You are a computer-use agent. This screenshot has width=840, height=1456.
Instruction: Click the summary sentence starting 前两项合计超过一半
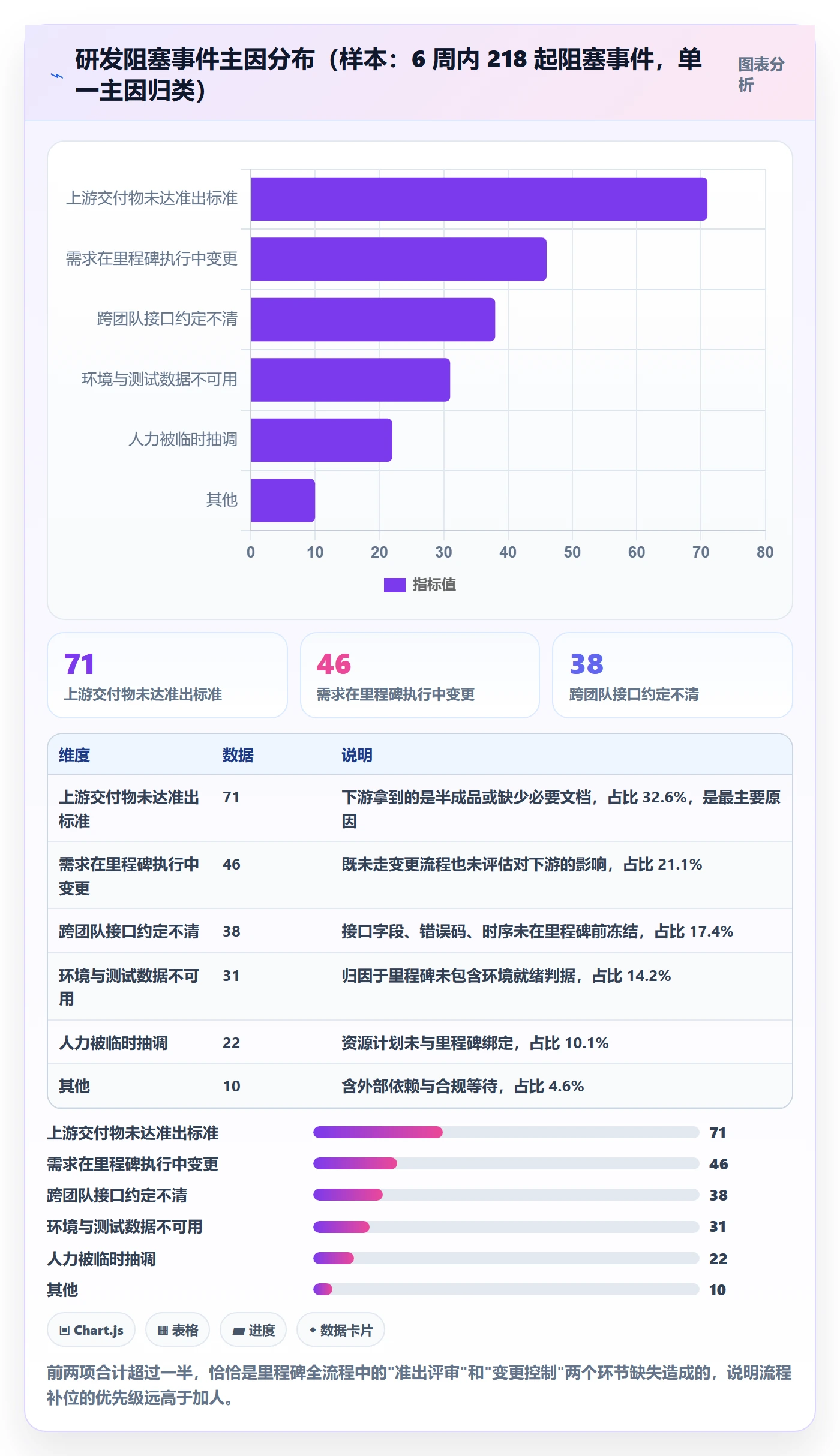[419, 1385]
